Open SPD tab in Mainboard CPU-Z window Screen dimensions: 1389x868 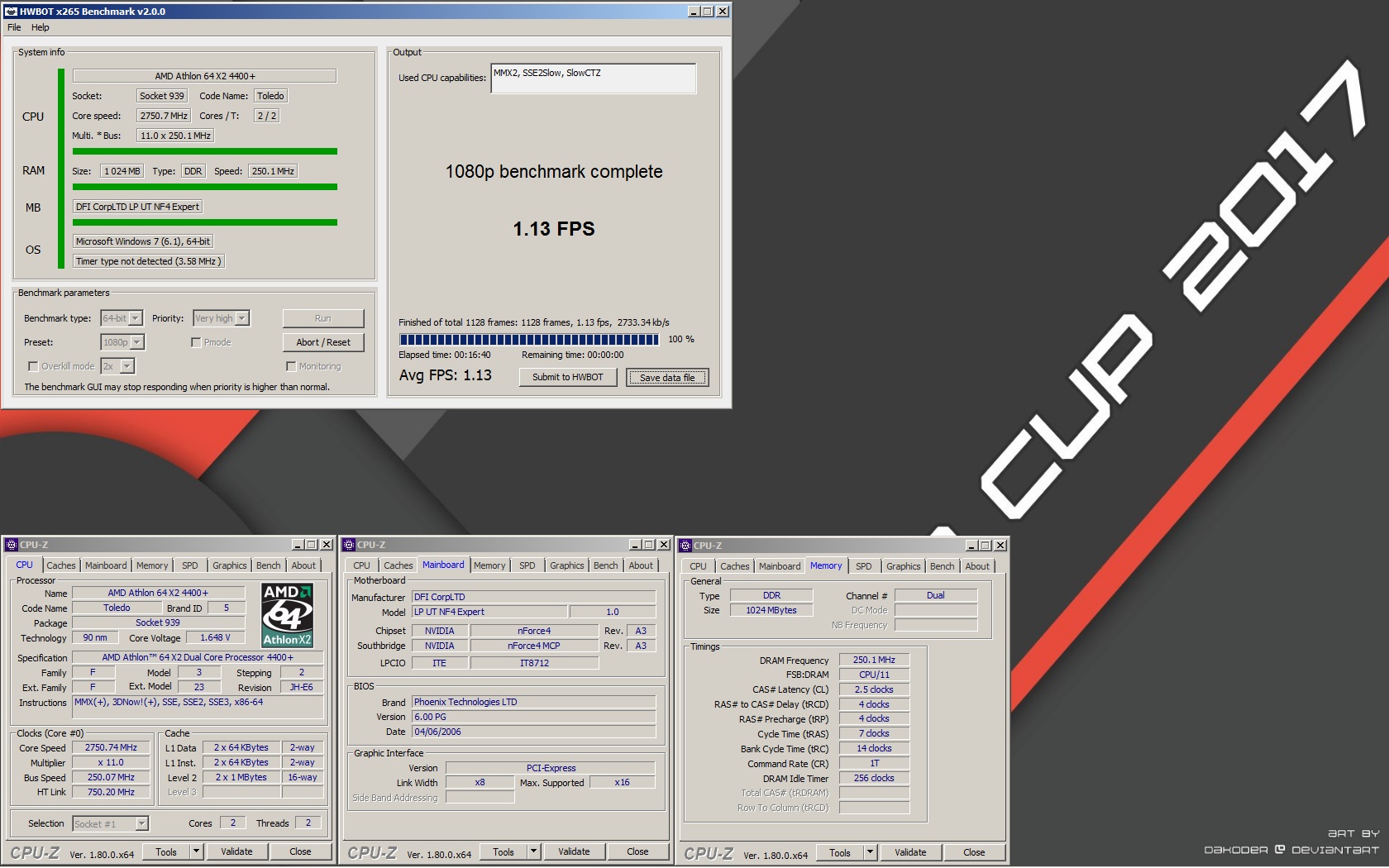click(527, 565)
